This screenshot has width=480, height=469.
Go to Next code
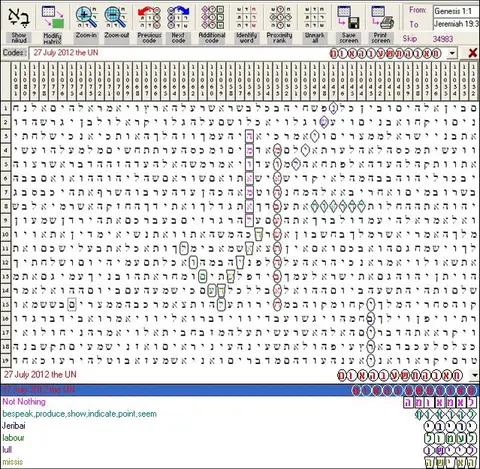[x=178, y=17]
